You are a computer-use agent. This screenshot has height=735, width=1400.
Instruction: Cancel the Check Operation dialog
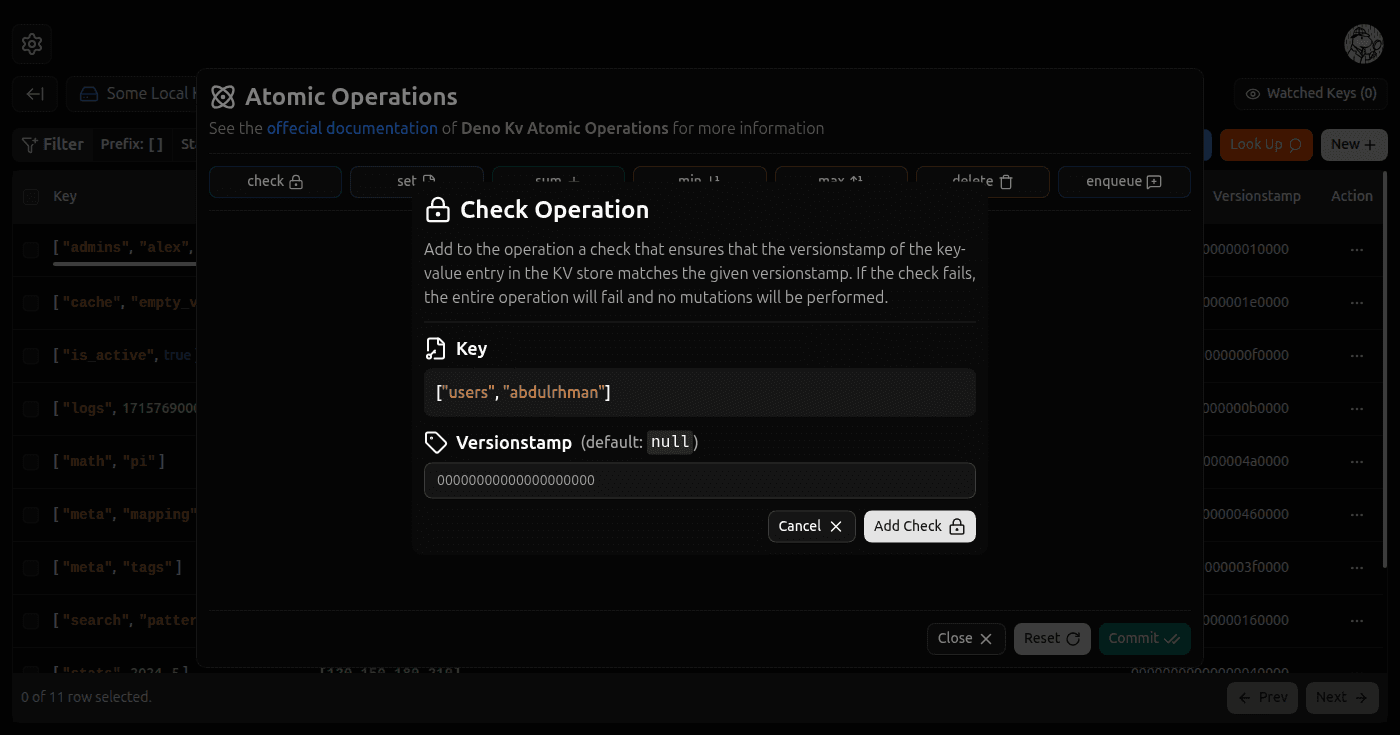click(x=811, y=526)
